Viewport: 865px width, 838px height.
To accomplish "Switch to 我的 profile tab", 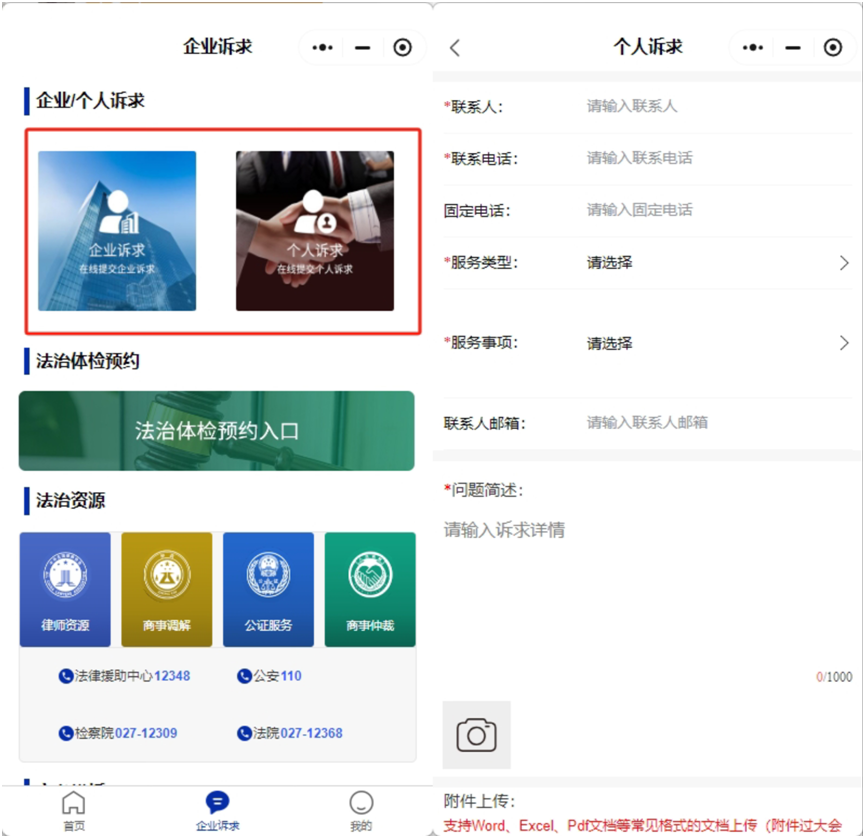I will (x=361, y=810).
